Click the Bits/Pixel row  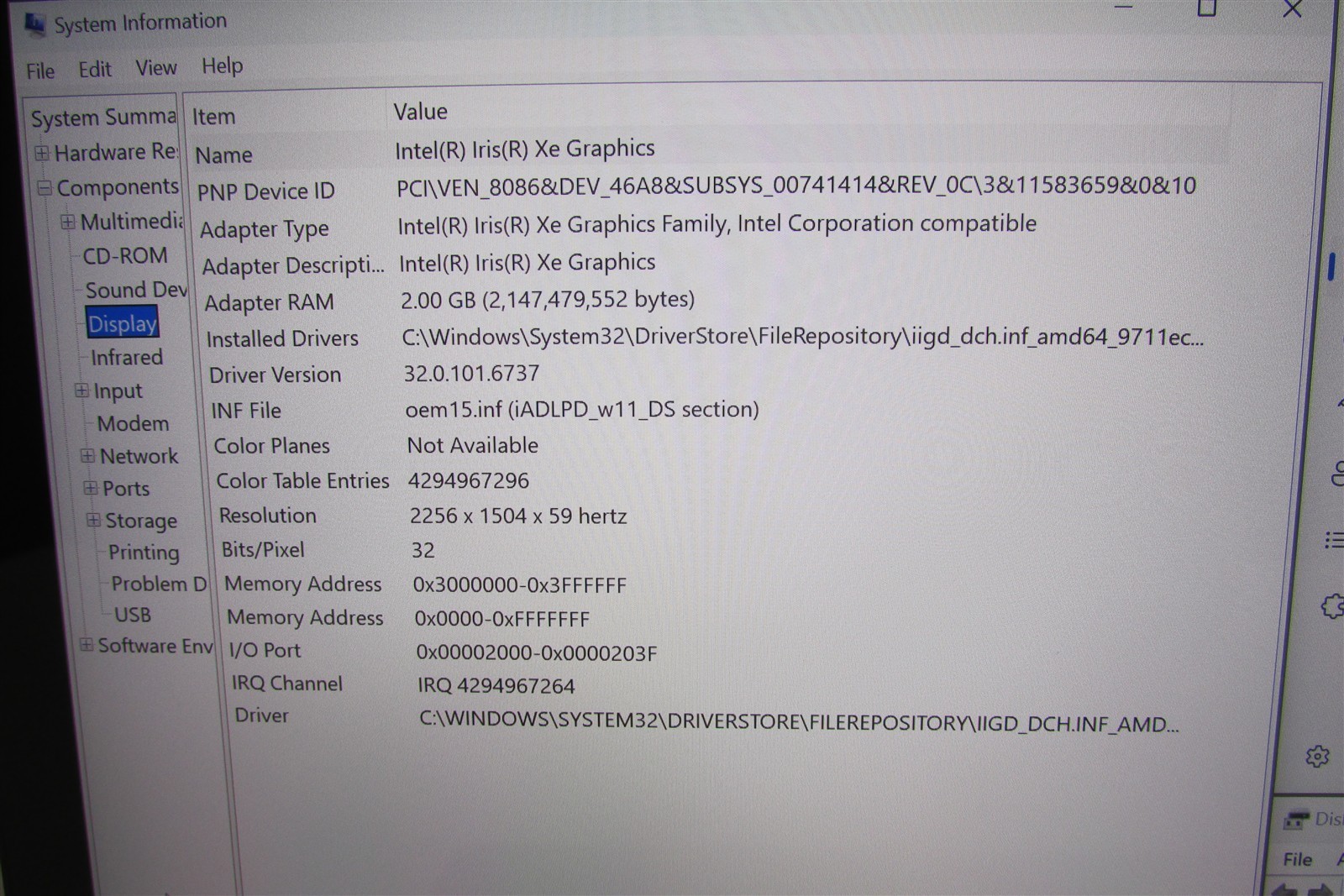(328, 550)
